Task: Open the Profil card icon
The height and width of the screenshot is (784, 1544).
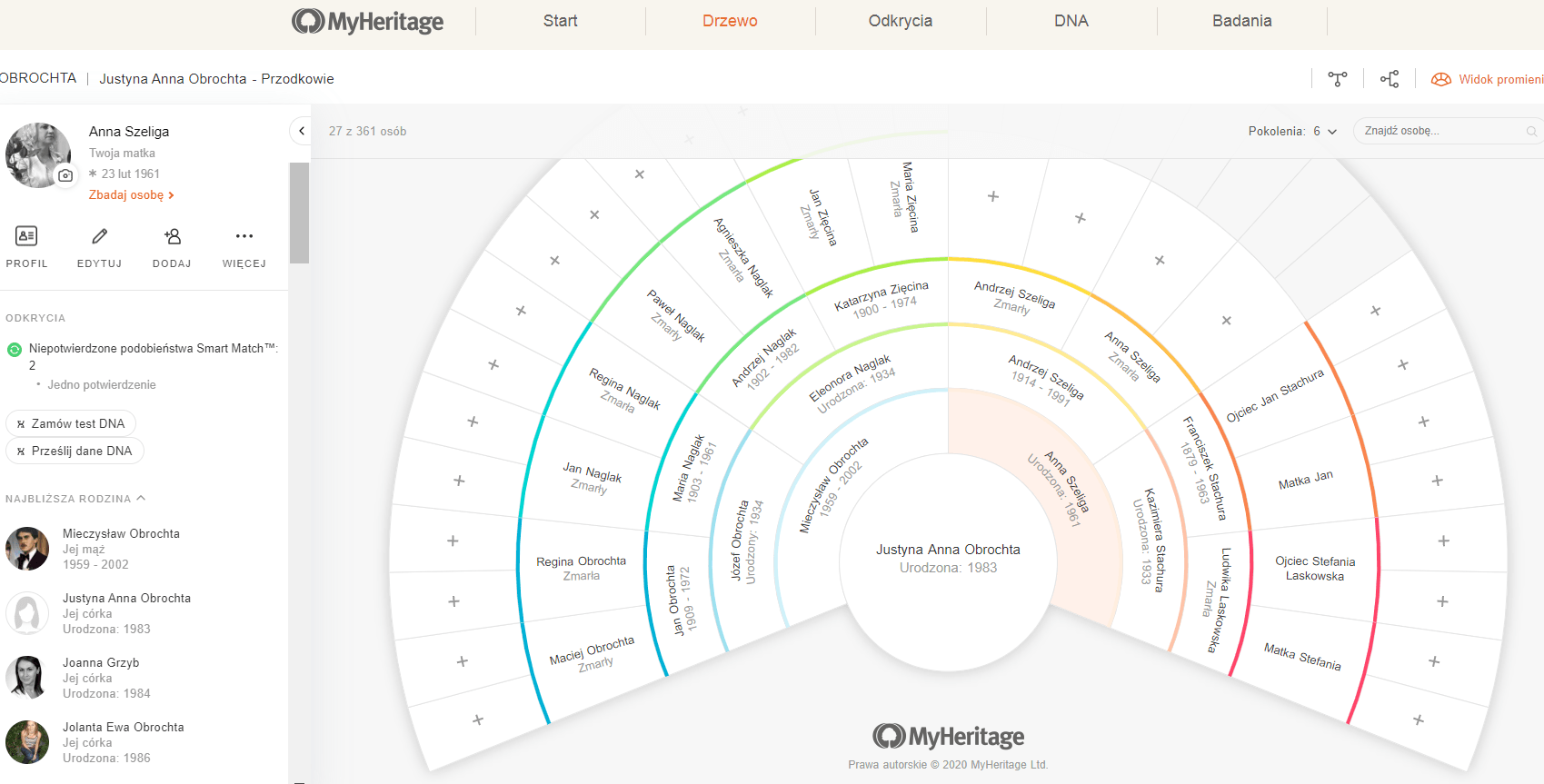Action: [26, 237]
